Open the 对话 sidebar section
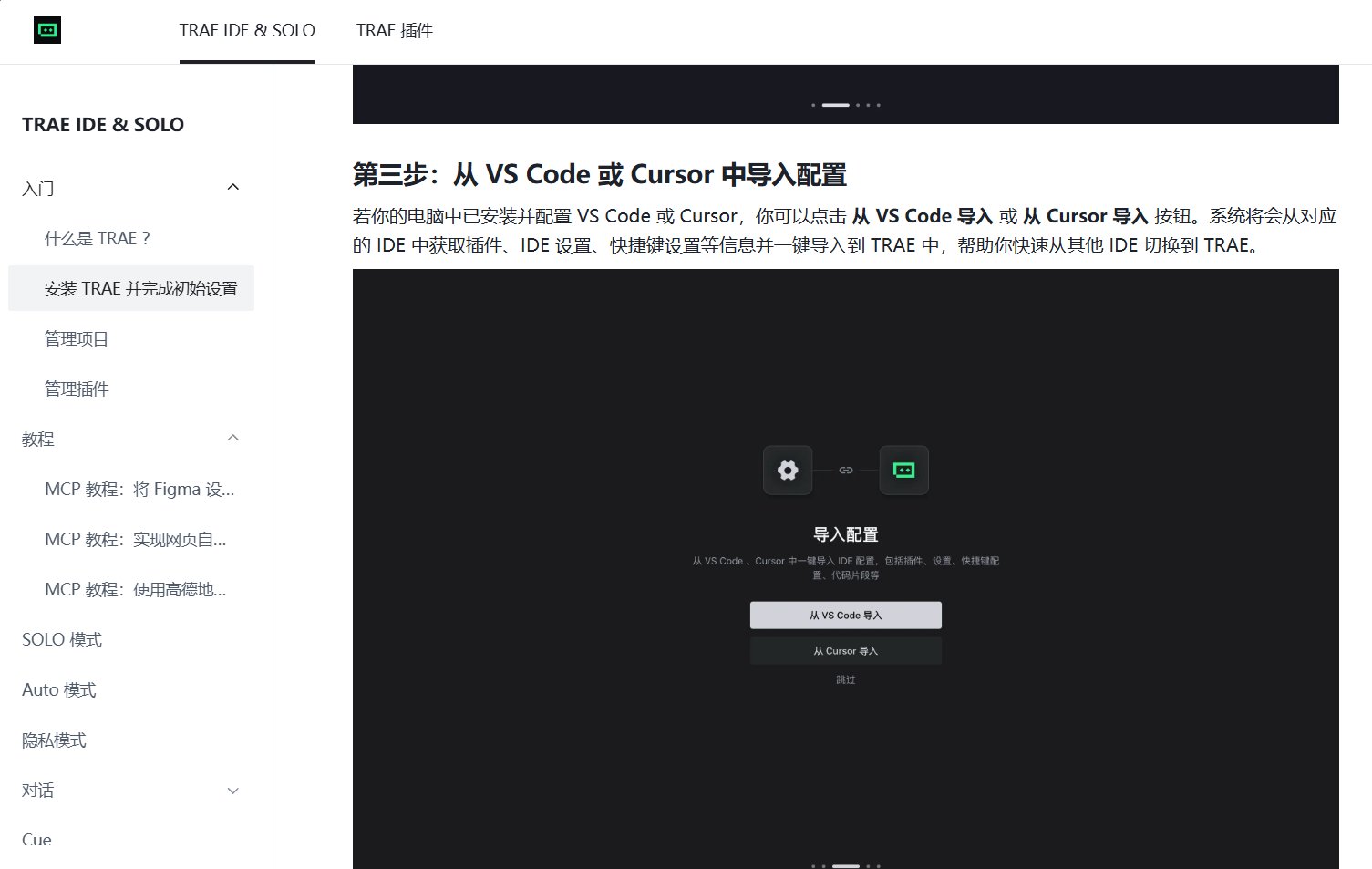The width and height of the screenshot is (1372, 869). click(38, 791)
